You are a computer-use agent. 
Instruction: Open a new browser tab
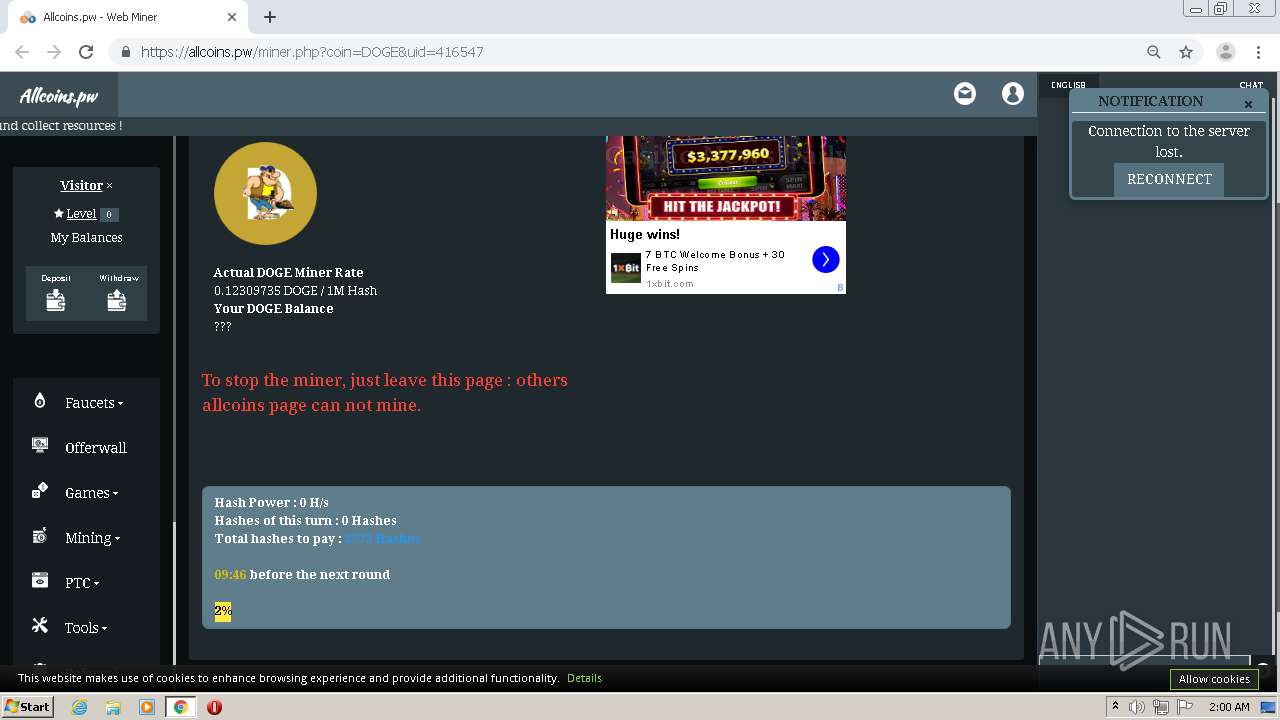click(270, 17)
